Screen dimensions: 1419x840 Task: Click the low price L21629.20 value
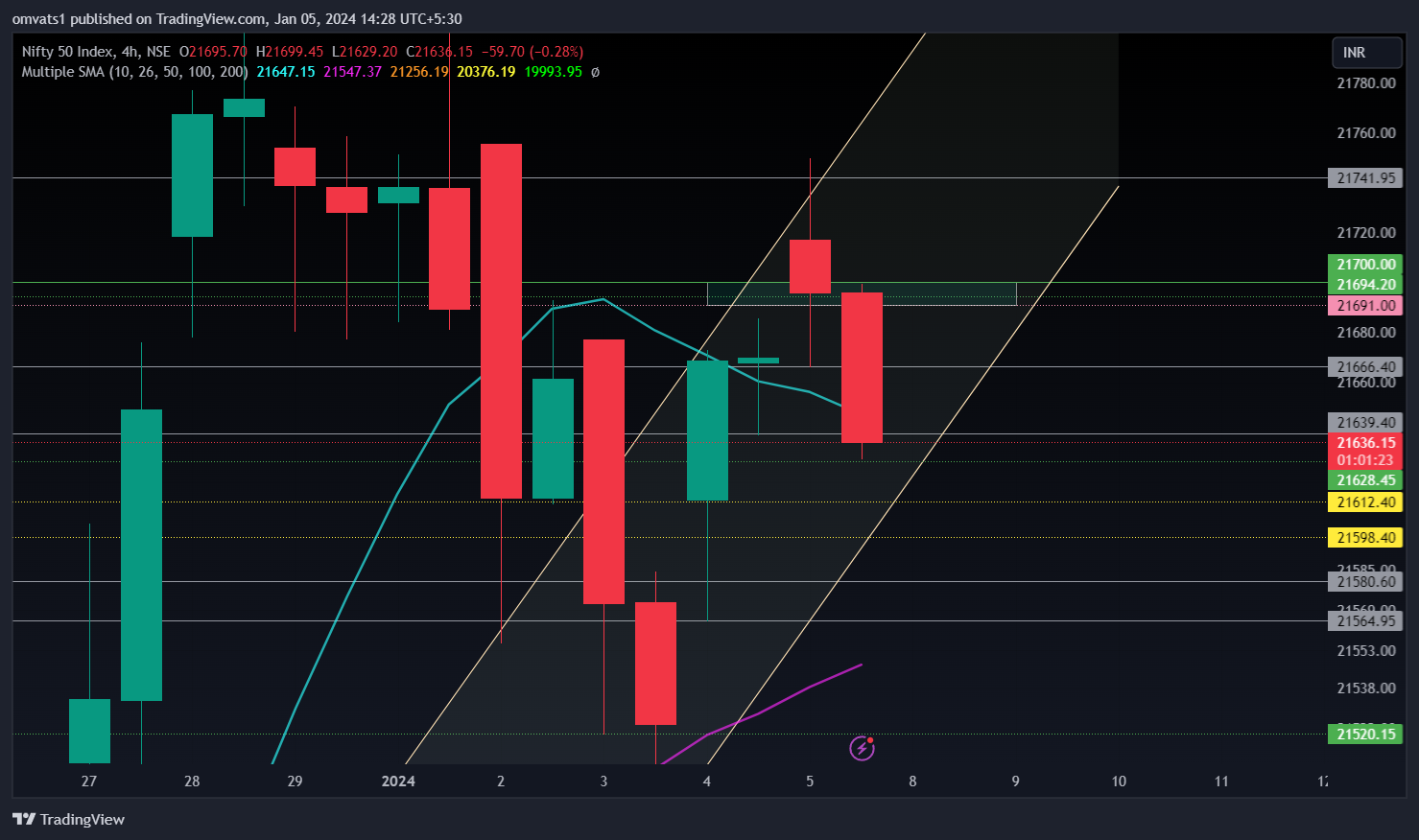pos(365,52)
